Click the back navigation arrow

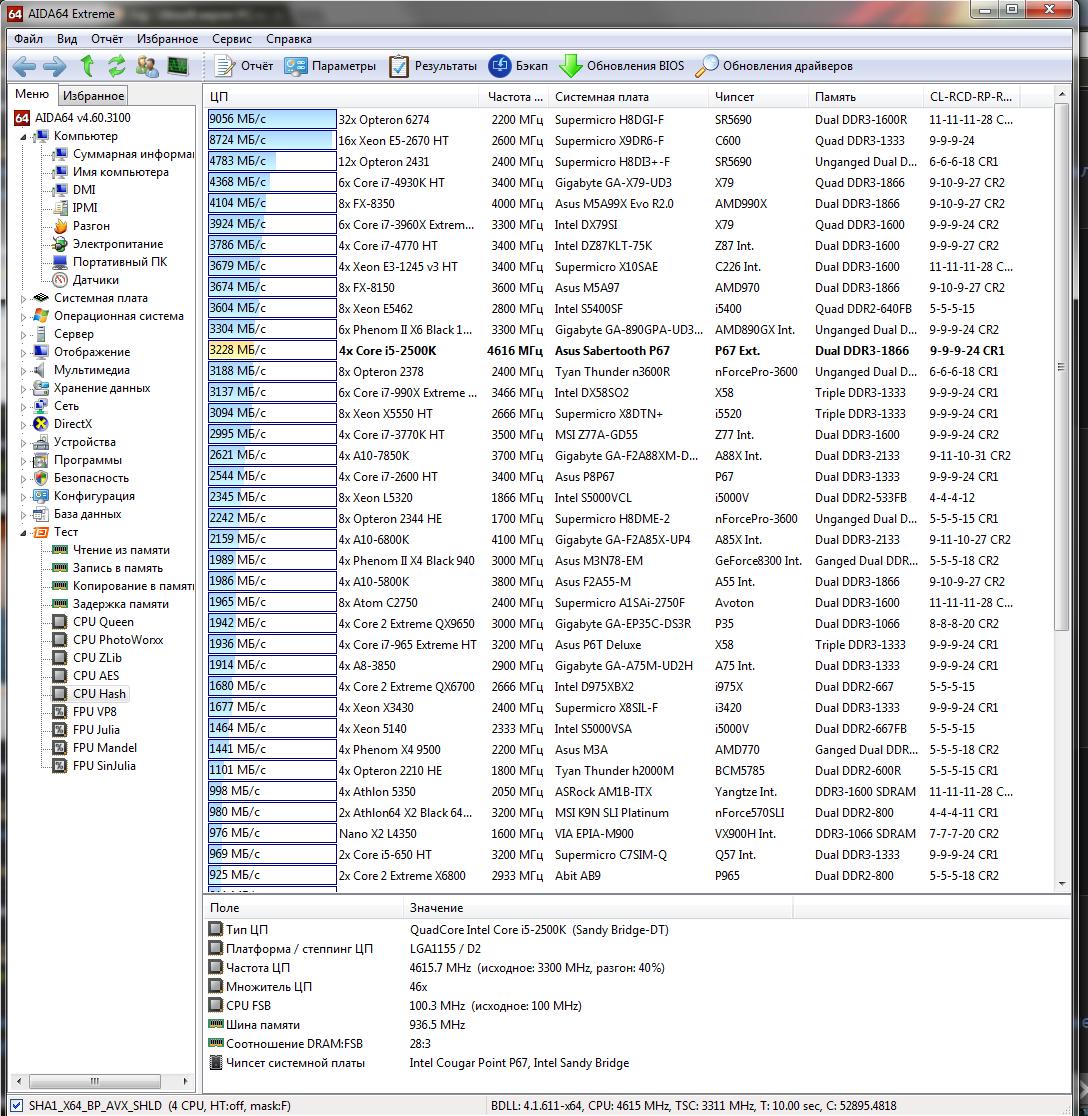click(23, 66)
